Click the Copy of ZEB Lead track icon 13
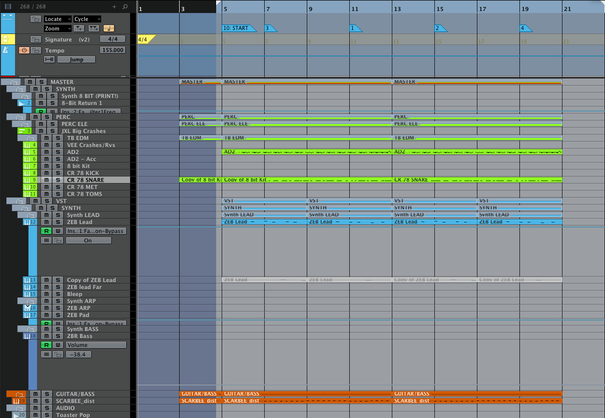The height and width of the screenshot is (418, 605). point(30,280)
